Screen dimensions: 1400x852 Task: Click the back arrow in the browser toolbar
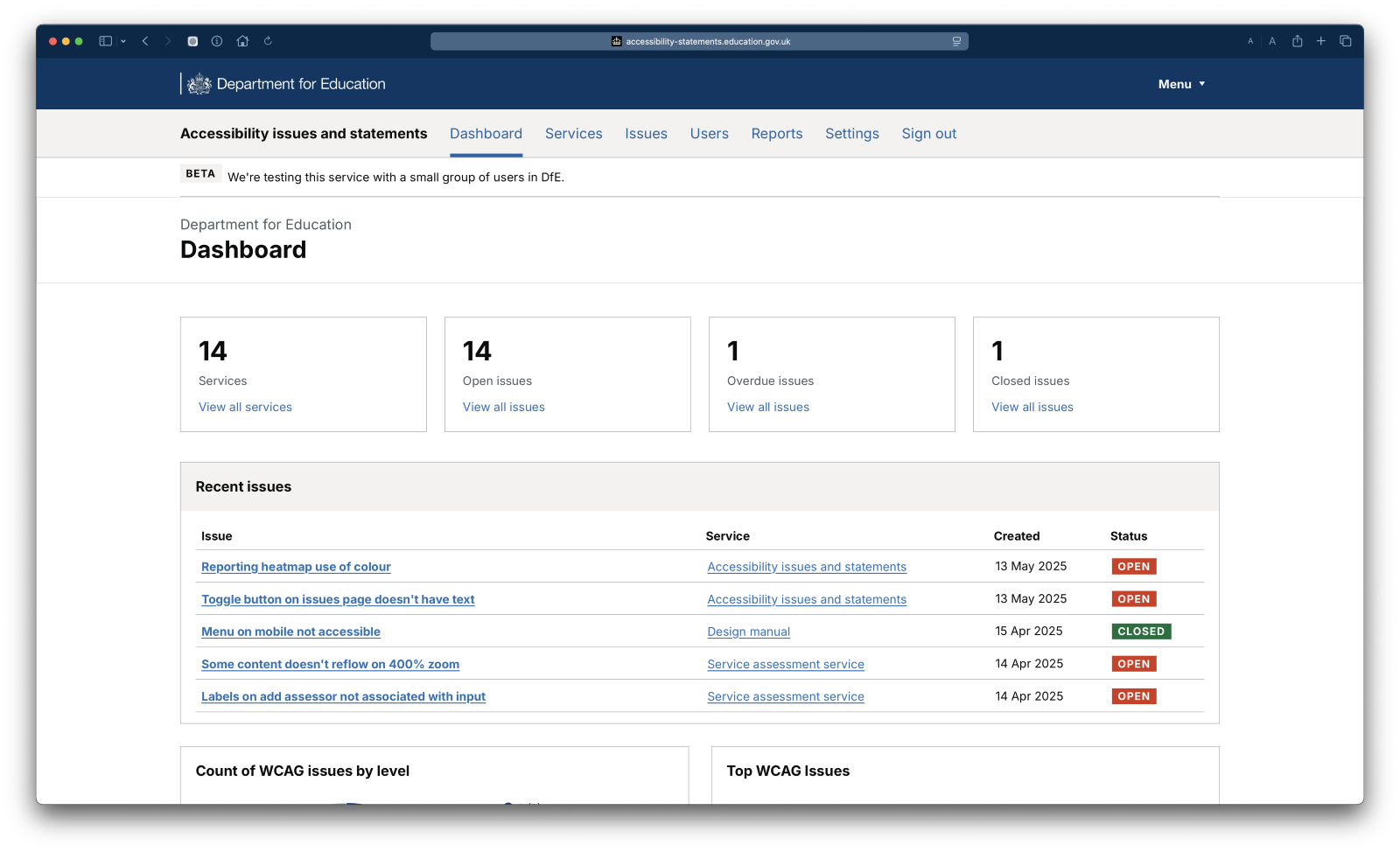click(145, 41)
